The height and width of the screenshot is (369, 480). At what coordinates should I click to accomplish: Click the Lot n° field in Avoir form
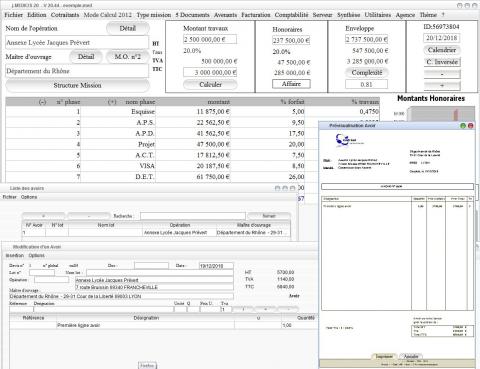click(x=42, y=273)
